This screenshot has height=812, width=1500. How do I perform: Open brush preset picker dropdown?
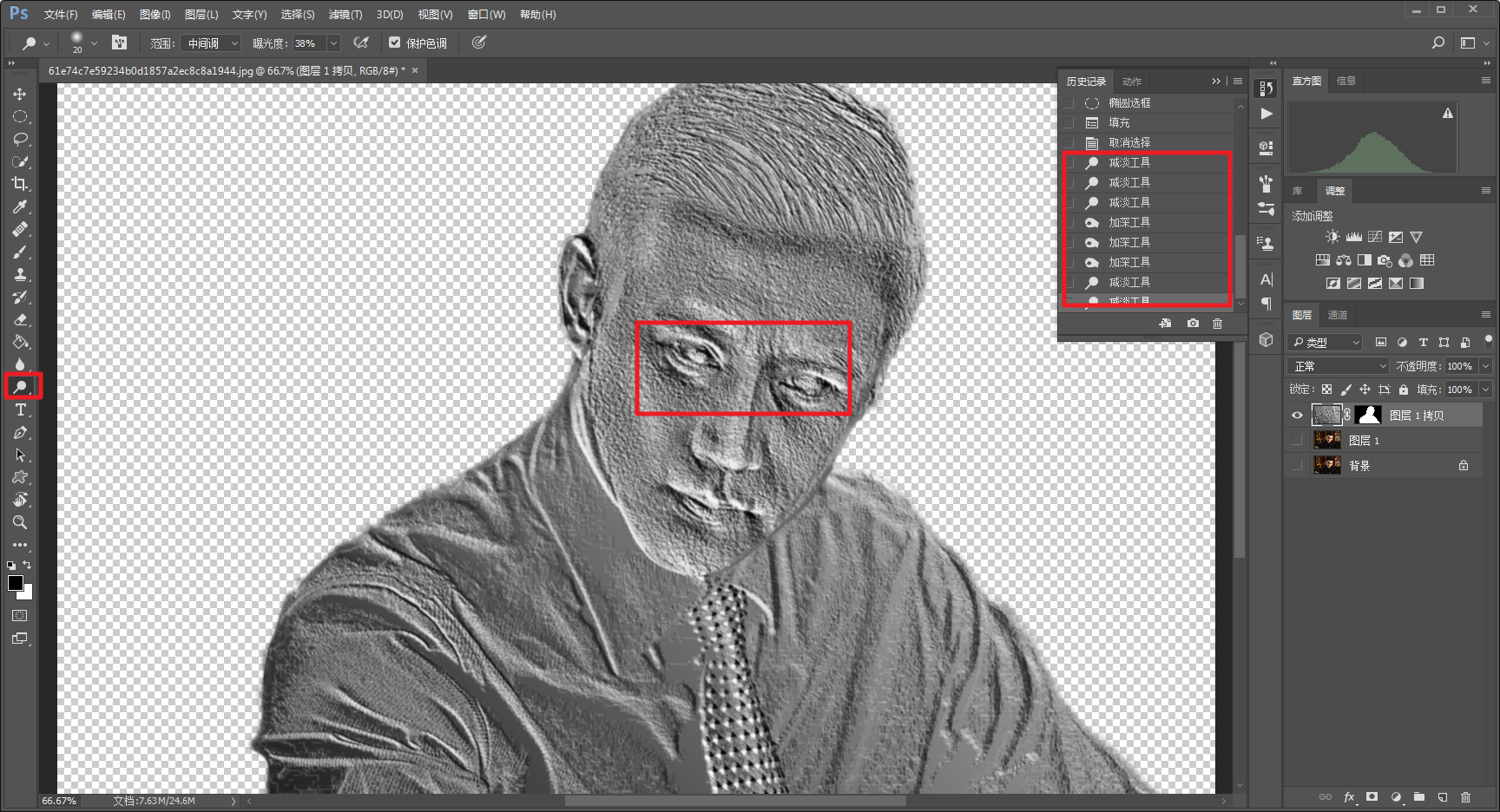pyautogui.click(x=94, y=43)
